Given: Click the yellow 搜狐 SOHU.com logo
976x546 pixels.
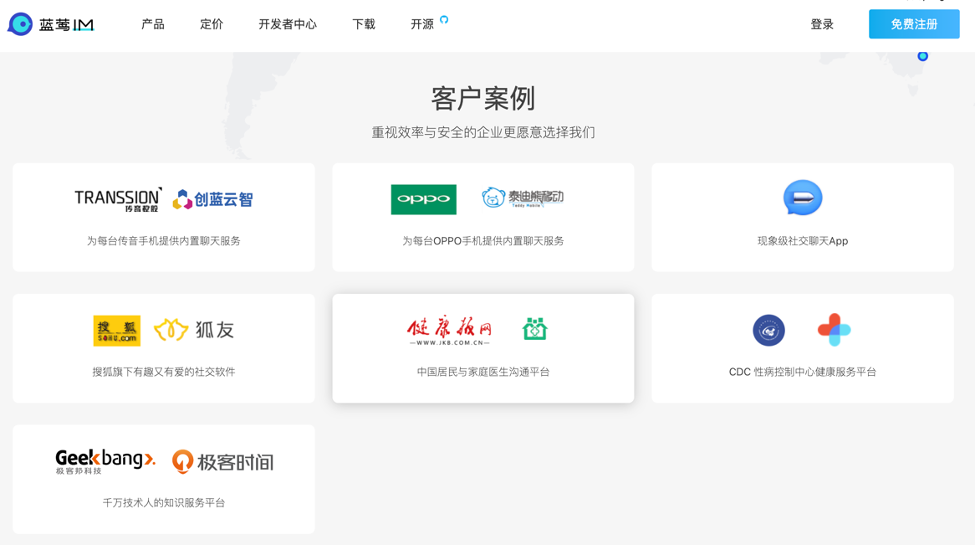Looking at the screenshot, I should coord(116,331).
